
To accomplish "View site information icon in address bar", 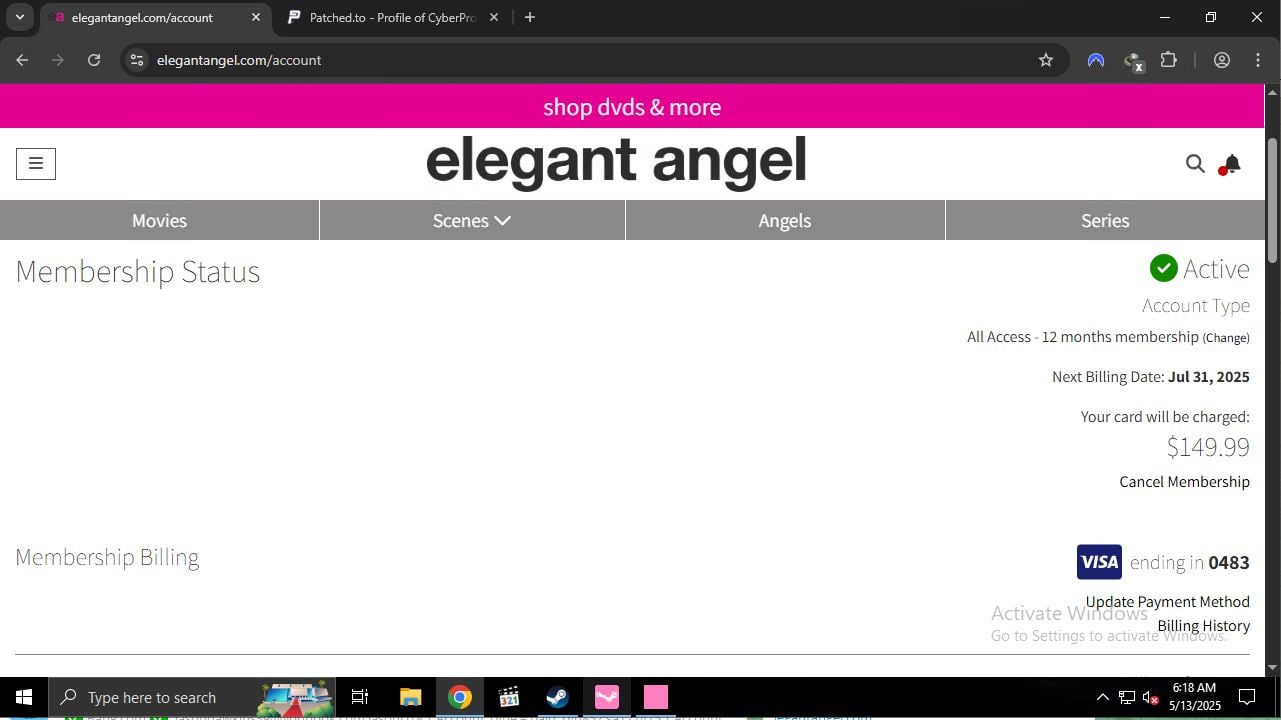I will point(138,60).
